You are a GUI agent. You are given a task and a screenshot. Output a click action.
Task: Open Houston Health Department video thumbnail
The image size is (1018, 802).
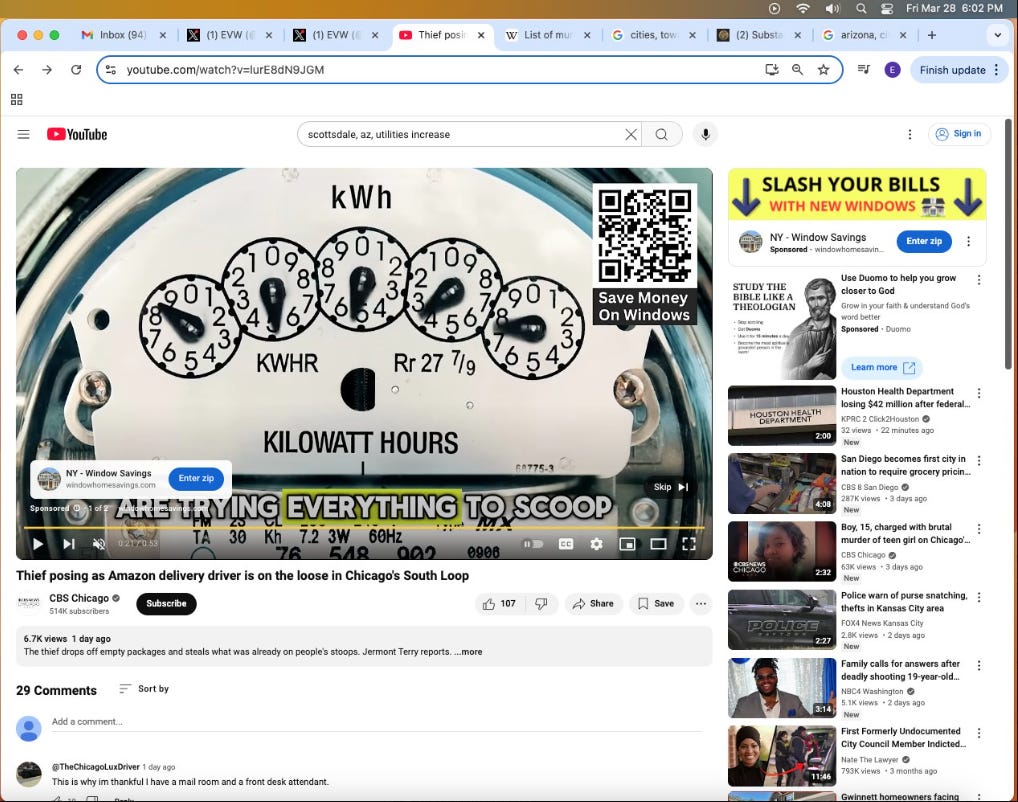tap(782, 416)
